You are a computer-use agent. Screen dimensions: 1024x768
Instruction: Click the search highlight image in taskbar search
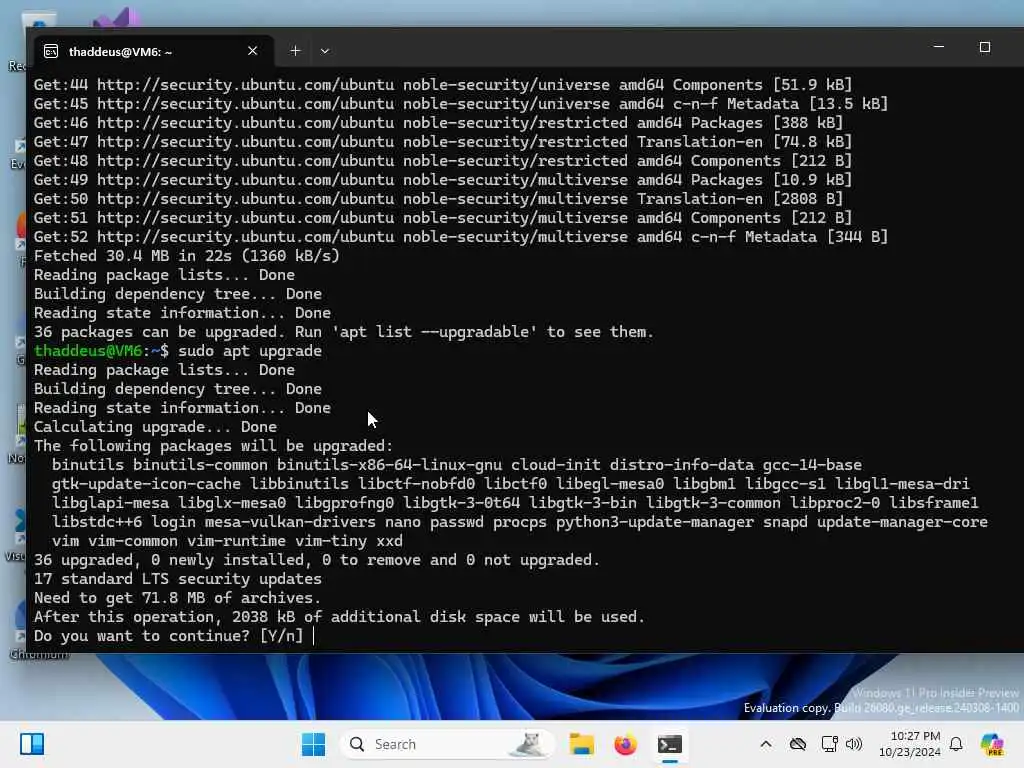[529, 744]
